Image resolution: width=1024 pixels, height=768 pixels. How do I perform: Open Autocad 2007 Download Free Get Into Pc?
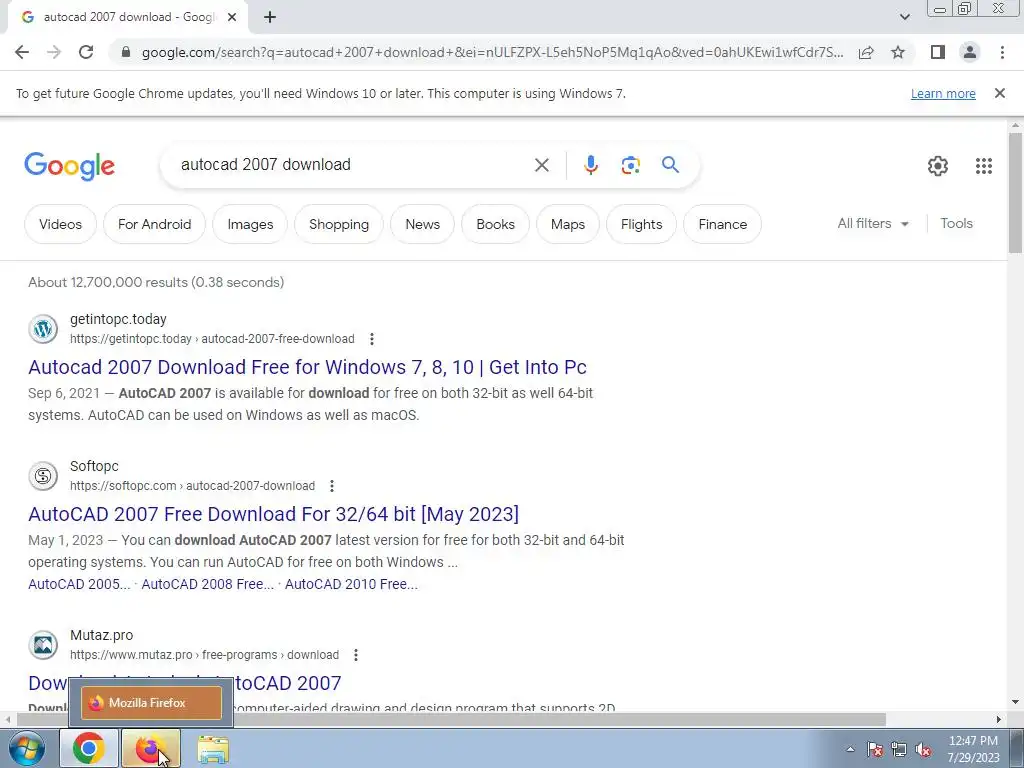(307, 367)
